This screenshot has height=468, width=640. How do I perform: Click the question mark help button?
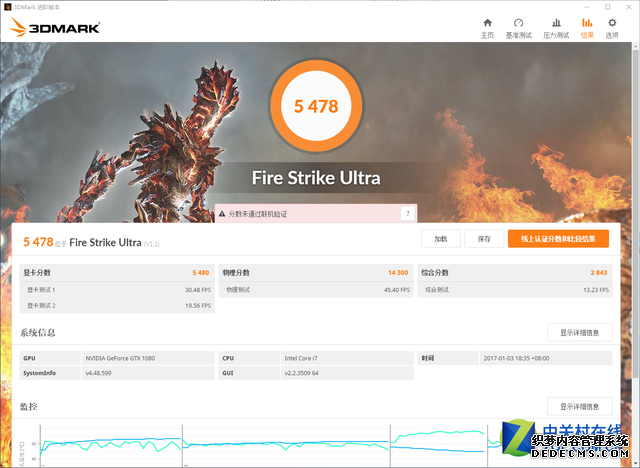(x=407, y=213)
